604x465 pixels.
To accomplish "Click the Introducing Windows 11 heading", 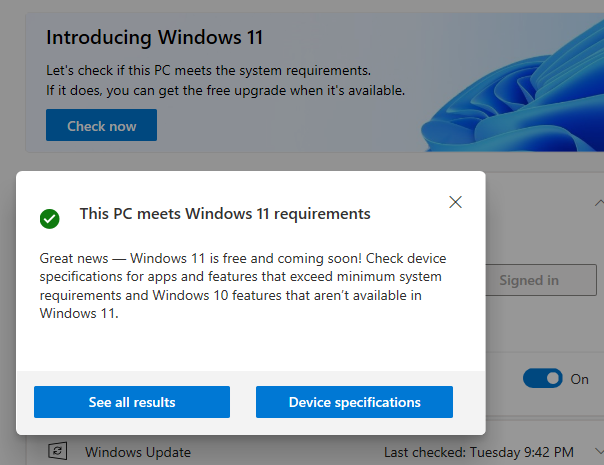I will 155,38.
